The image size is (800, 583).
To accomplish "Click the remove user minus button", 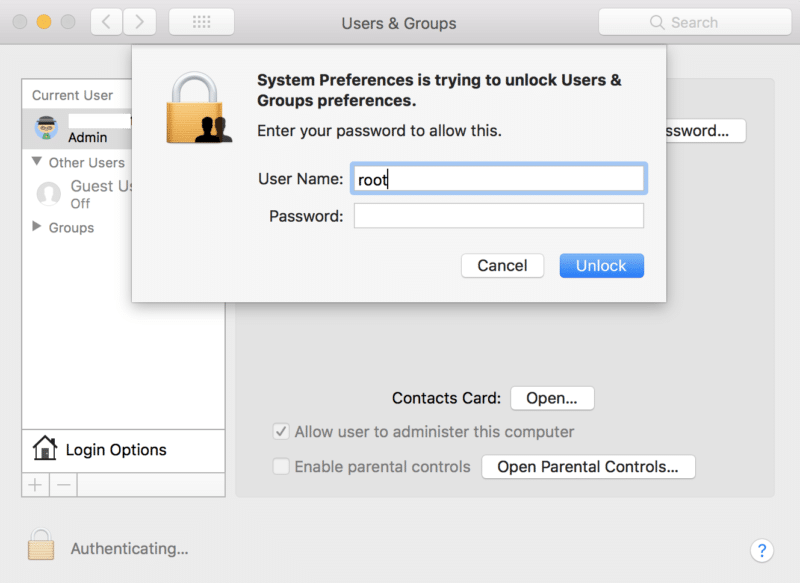I will [x=64, y=485].
